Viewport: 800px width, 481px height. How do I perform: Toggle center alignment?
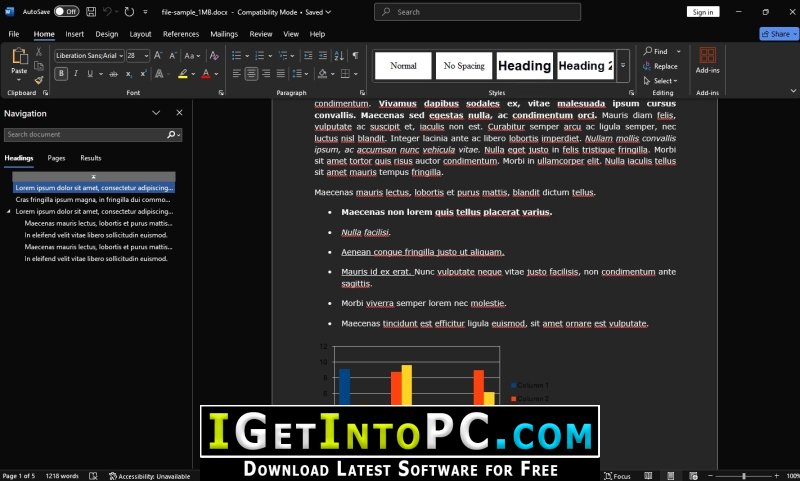click(x=251, y=74)
